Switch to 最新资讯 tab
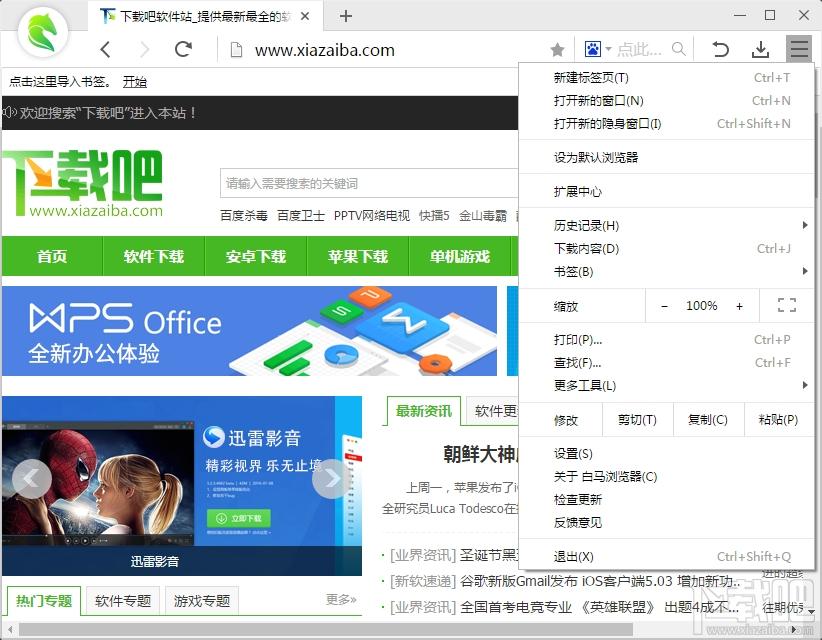 click(x=424, y=411)
